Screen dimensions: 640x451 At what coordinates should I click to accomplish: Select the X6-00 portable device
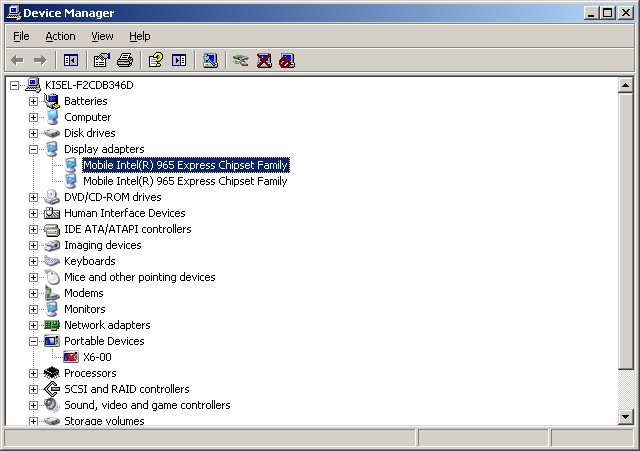(97, 357)
